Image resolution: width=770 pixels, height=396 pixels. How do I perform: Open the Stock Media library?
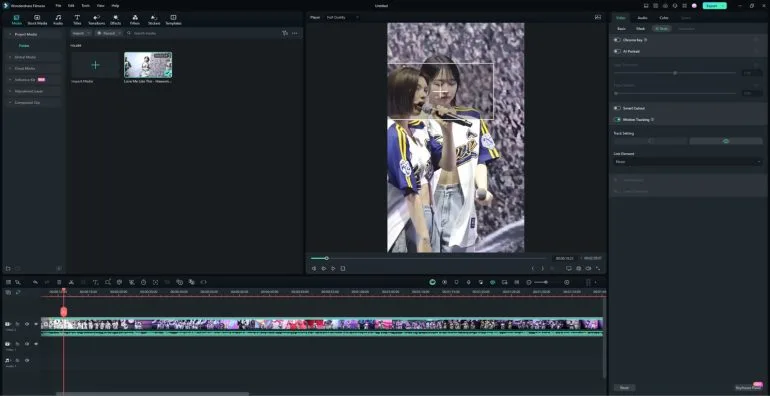(37, 20)
